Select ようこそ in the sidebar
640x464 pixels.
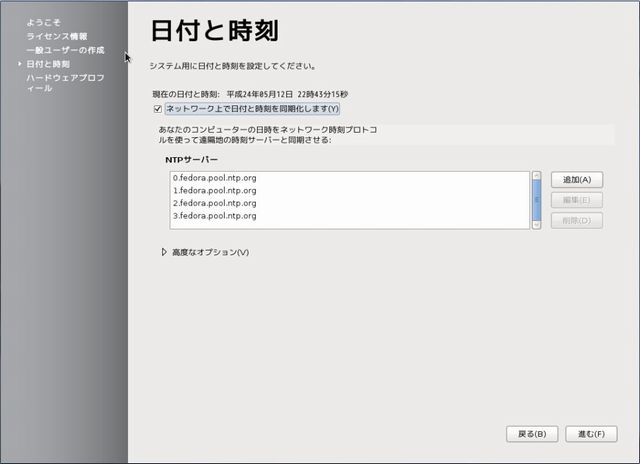[43, 22]
